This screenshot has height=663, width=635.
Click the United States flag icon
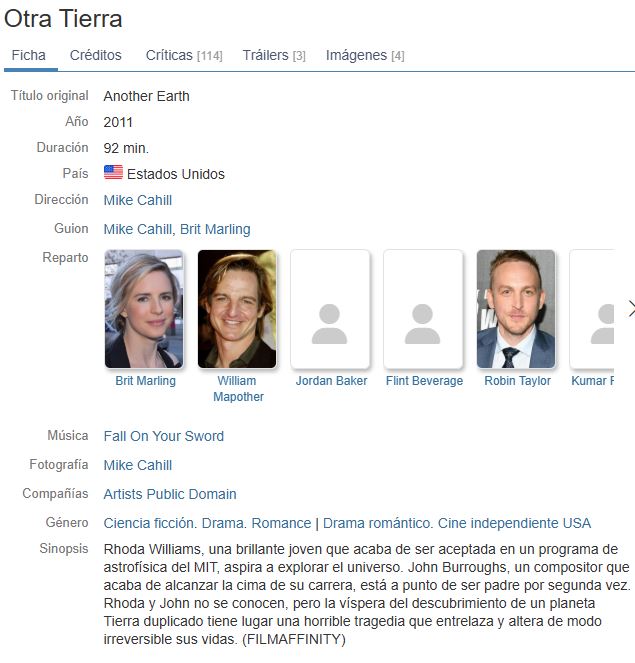click(113, 173)
